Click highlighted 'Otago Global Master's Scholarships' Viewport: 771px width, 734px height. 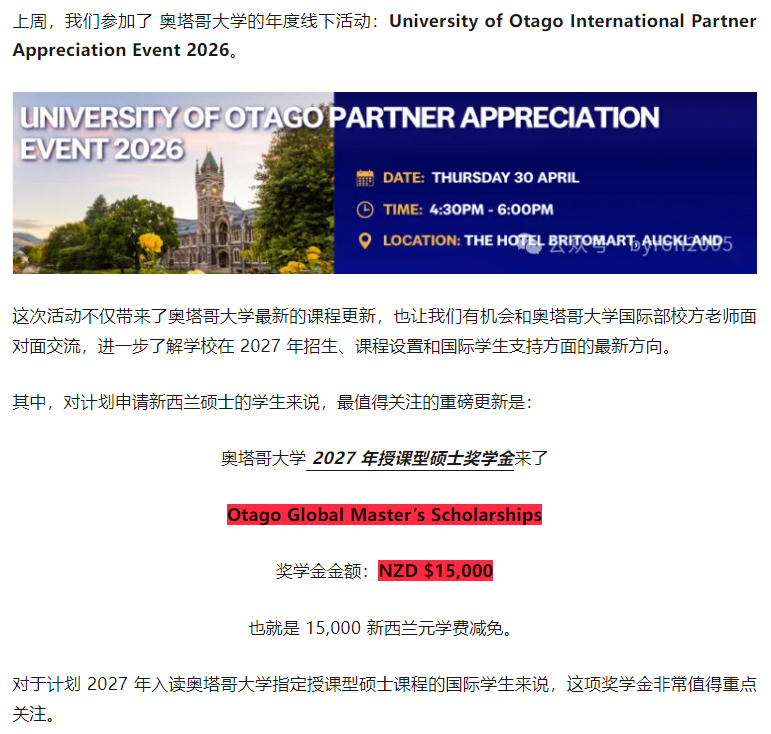(384, 515)
